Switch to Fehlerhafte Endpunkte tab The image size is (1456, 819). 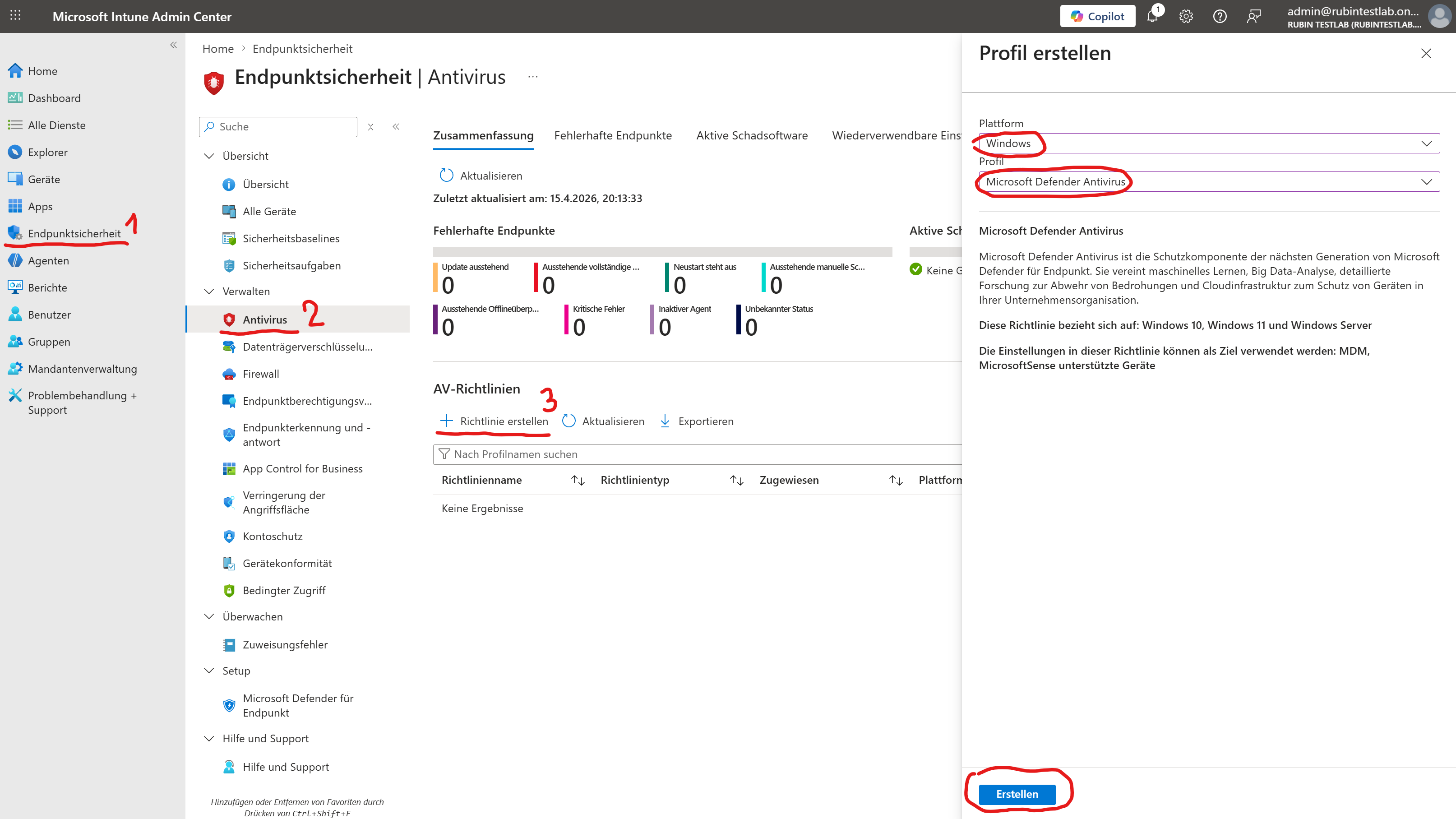point(613,136)
